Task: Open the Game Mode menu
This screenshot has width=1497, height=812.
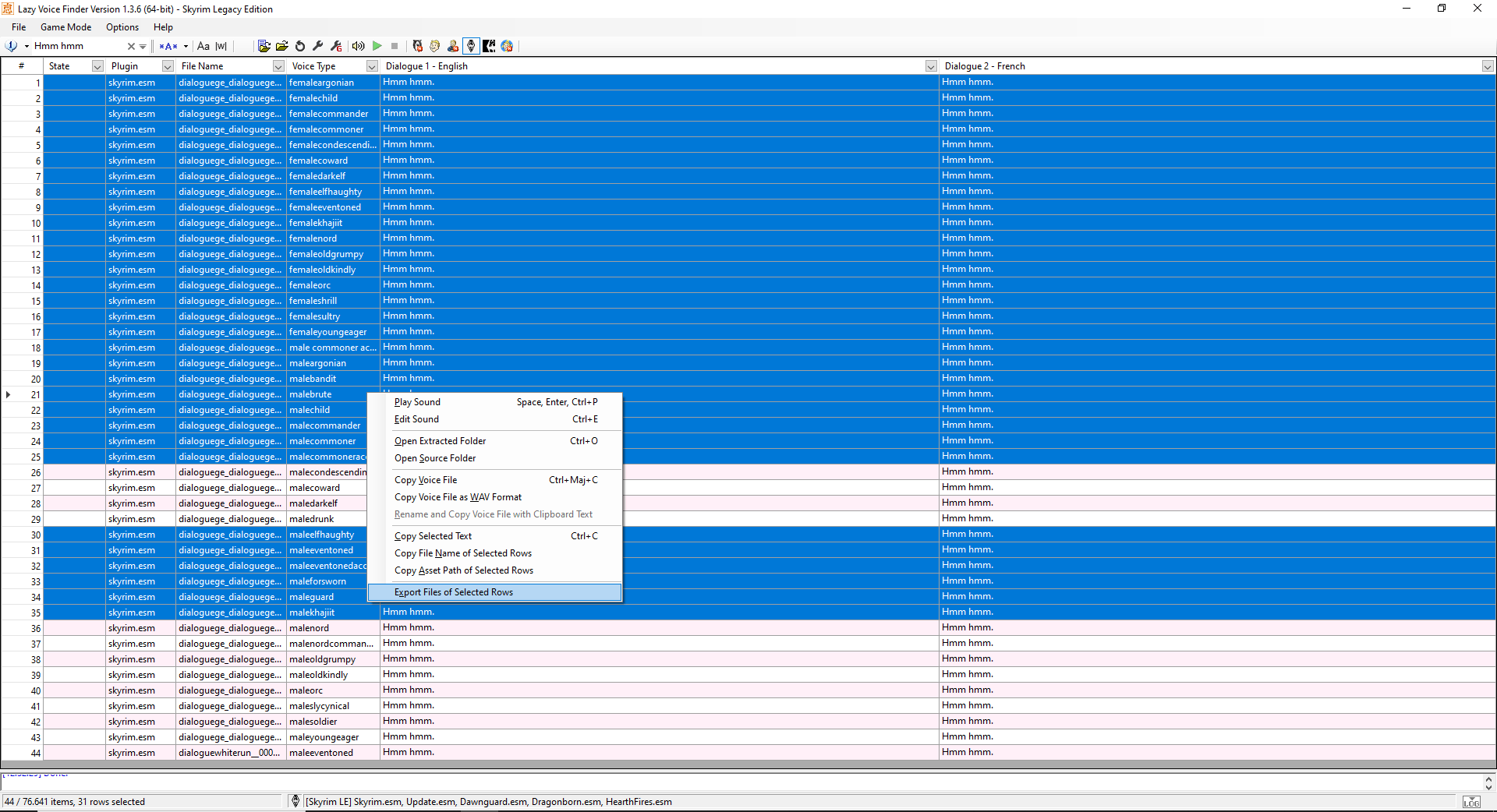Action: click(66, 27)
